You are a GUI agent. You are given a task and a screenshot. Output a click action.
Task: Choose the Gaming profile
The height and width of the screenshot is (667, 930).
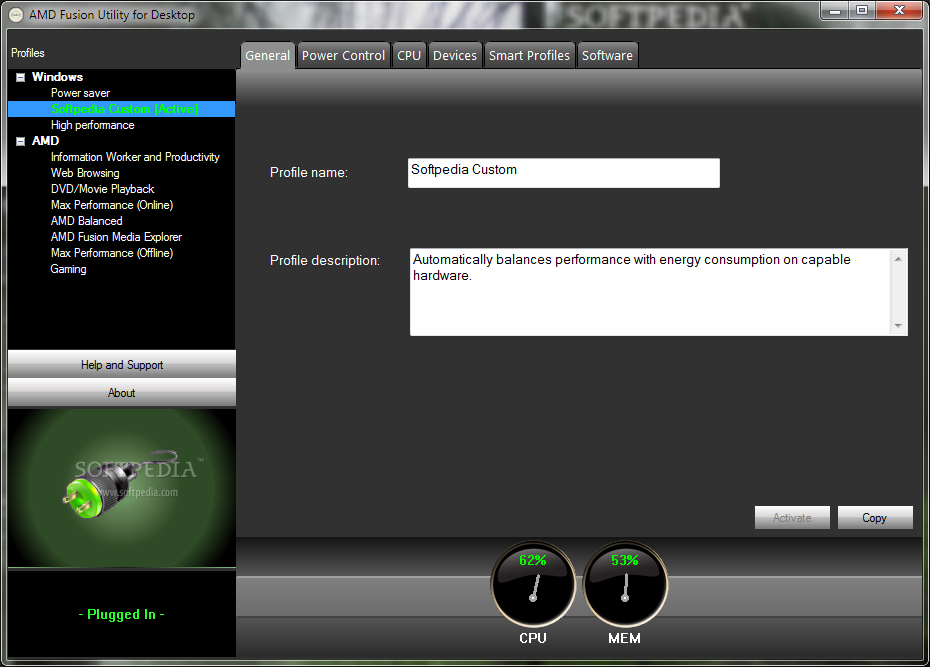point(68,269)
